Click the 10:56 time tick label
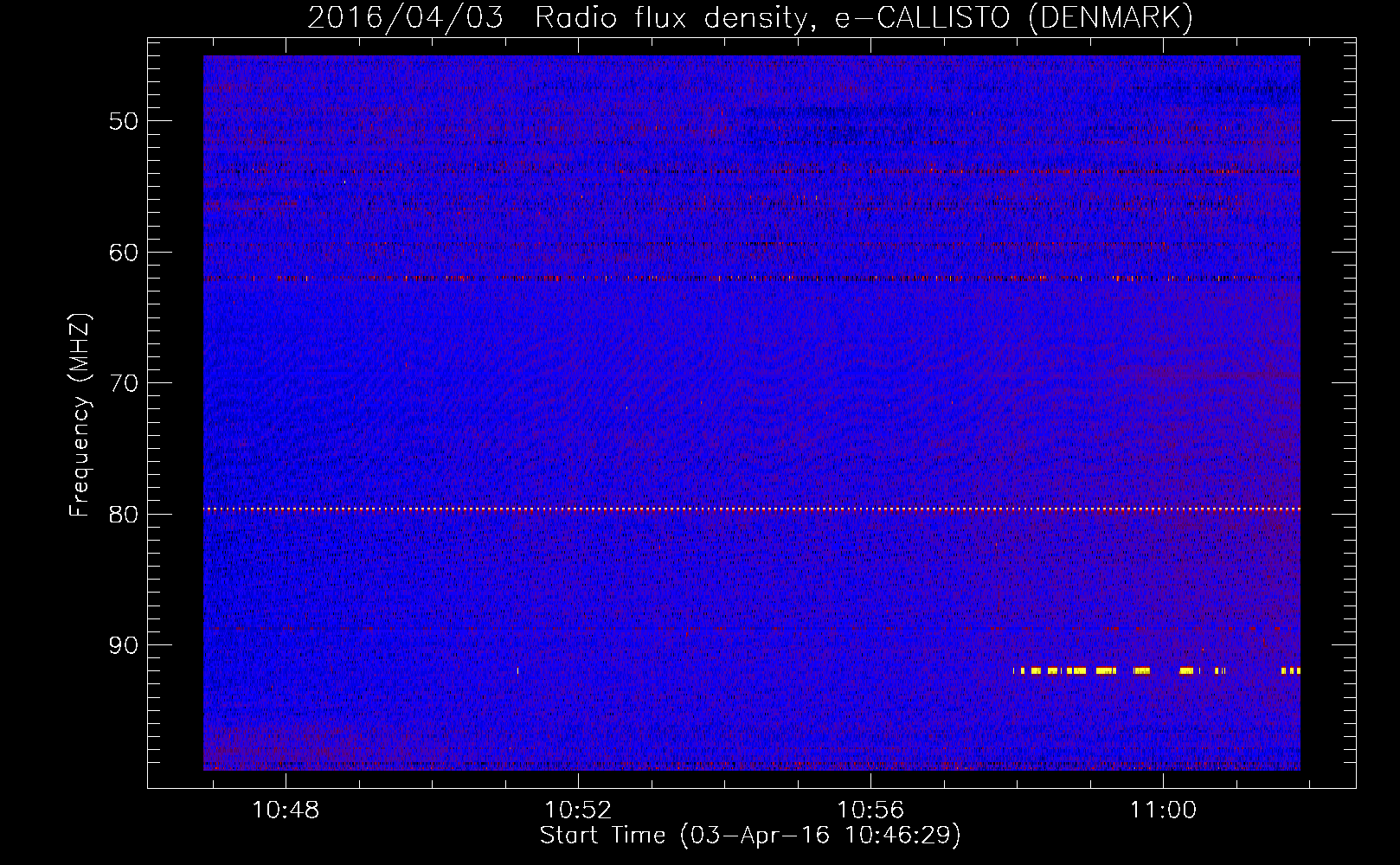Viewport: 1400px width, 865px height. tap(870, 810)
